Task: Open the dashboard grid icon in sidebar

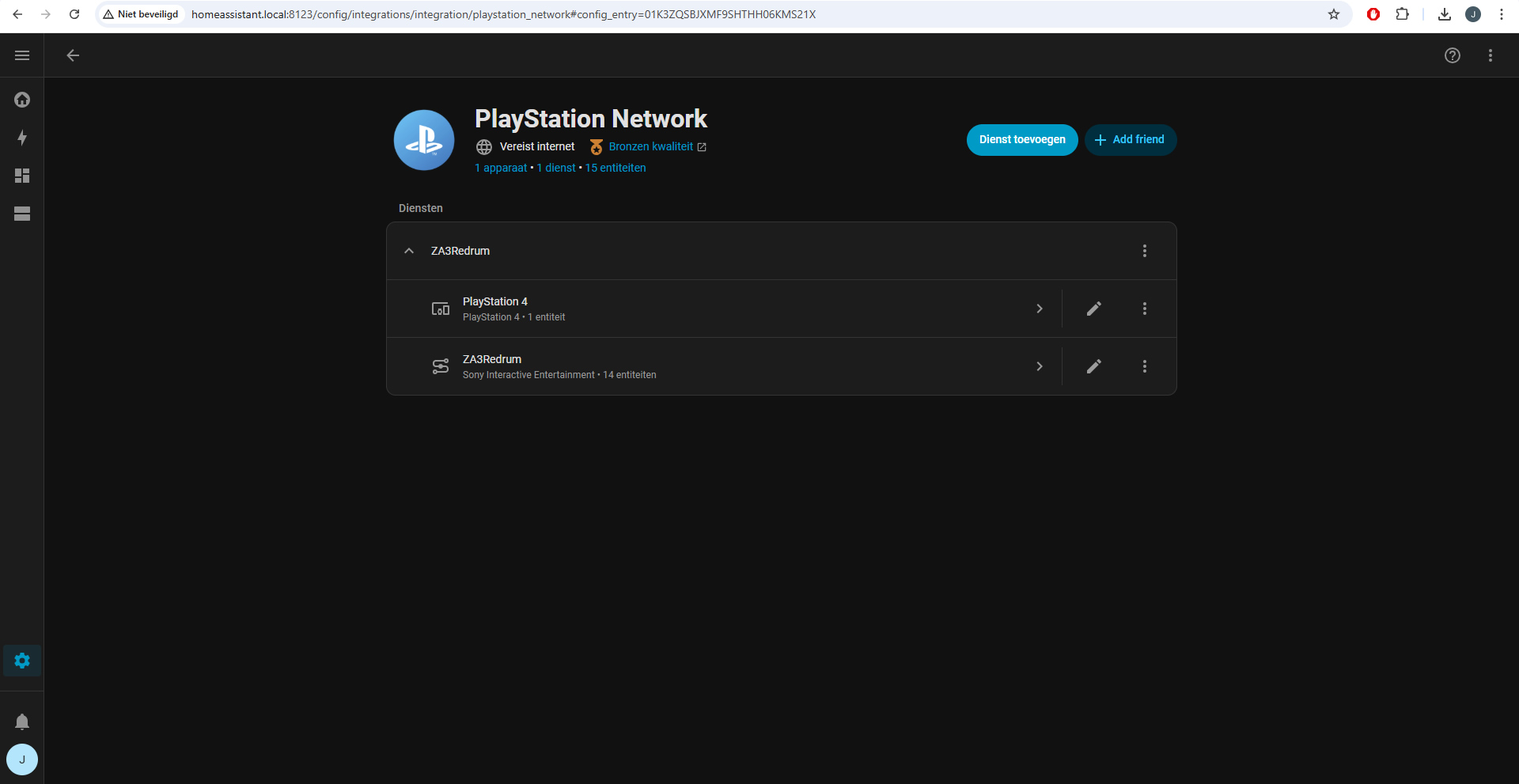Action: 22,176
